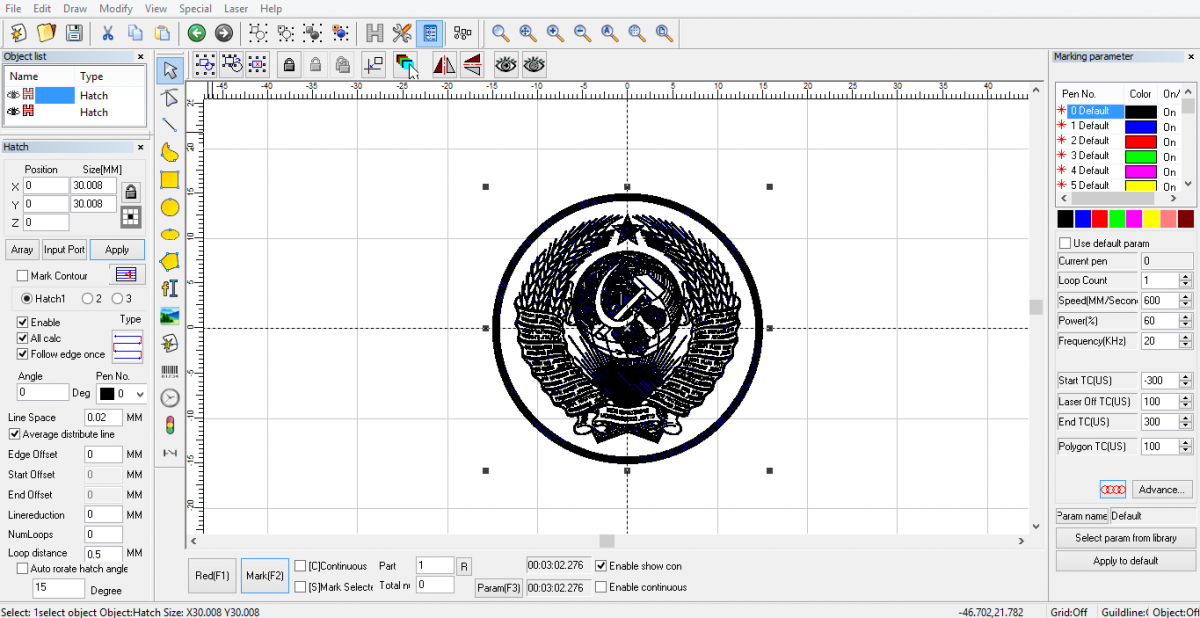Select the curve drawing tool
This screenshot has height=618, width=1200.
click(170, 152)
